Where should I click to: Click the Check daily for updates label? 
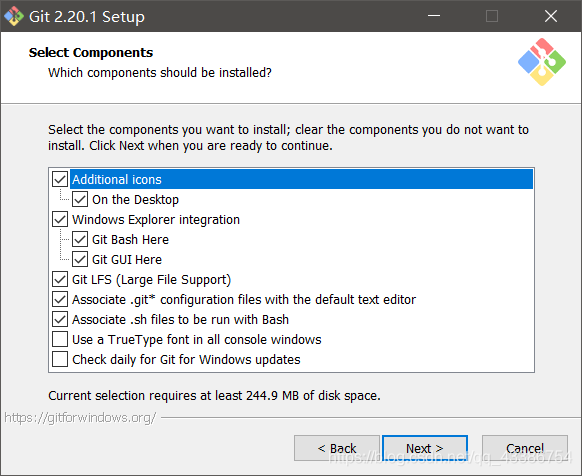(186, 360)
